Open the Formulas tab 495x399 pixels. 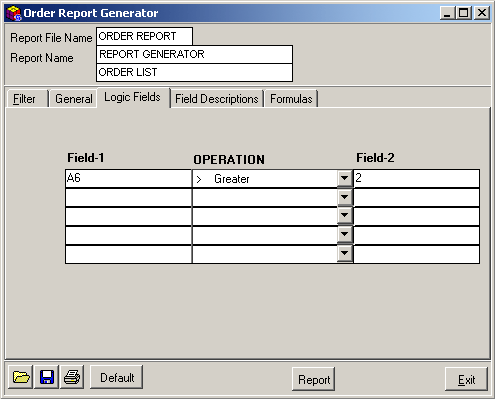click(x=291, y=99)
